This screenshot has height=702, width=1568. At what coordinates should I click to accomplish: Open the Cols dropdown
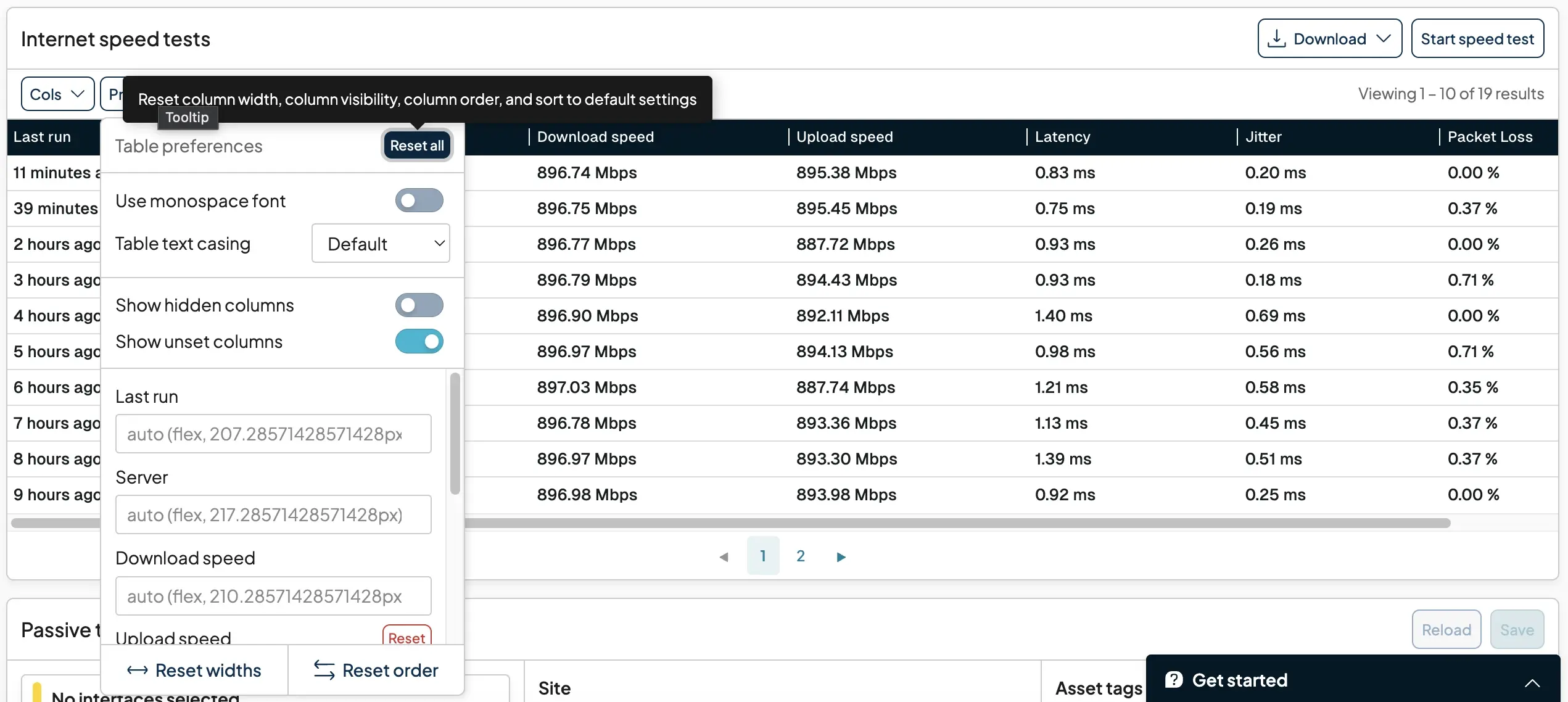point(57,94)
